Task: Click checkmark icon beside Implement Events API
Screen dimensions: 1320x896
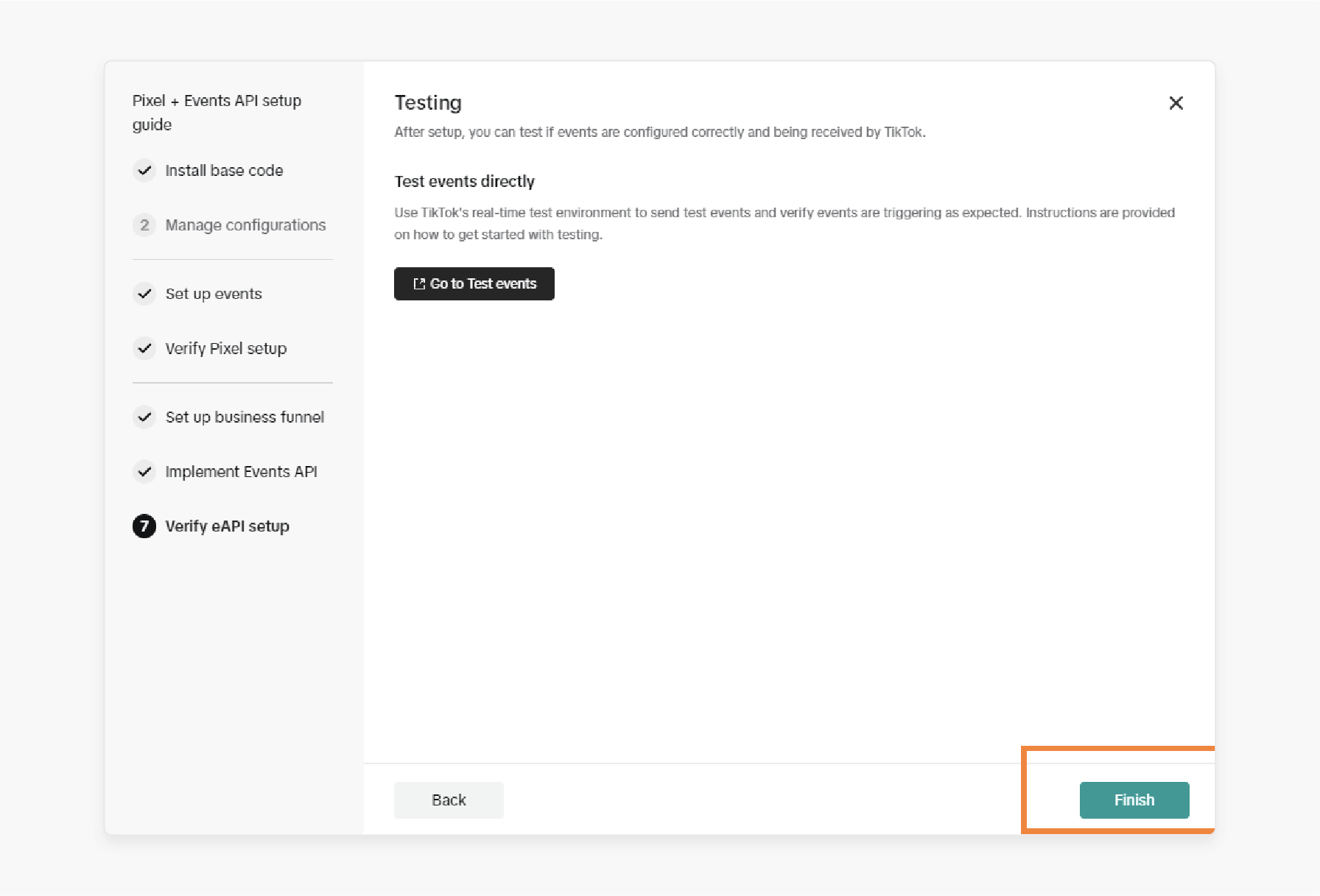Action: [144, 471]
